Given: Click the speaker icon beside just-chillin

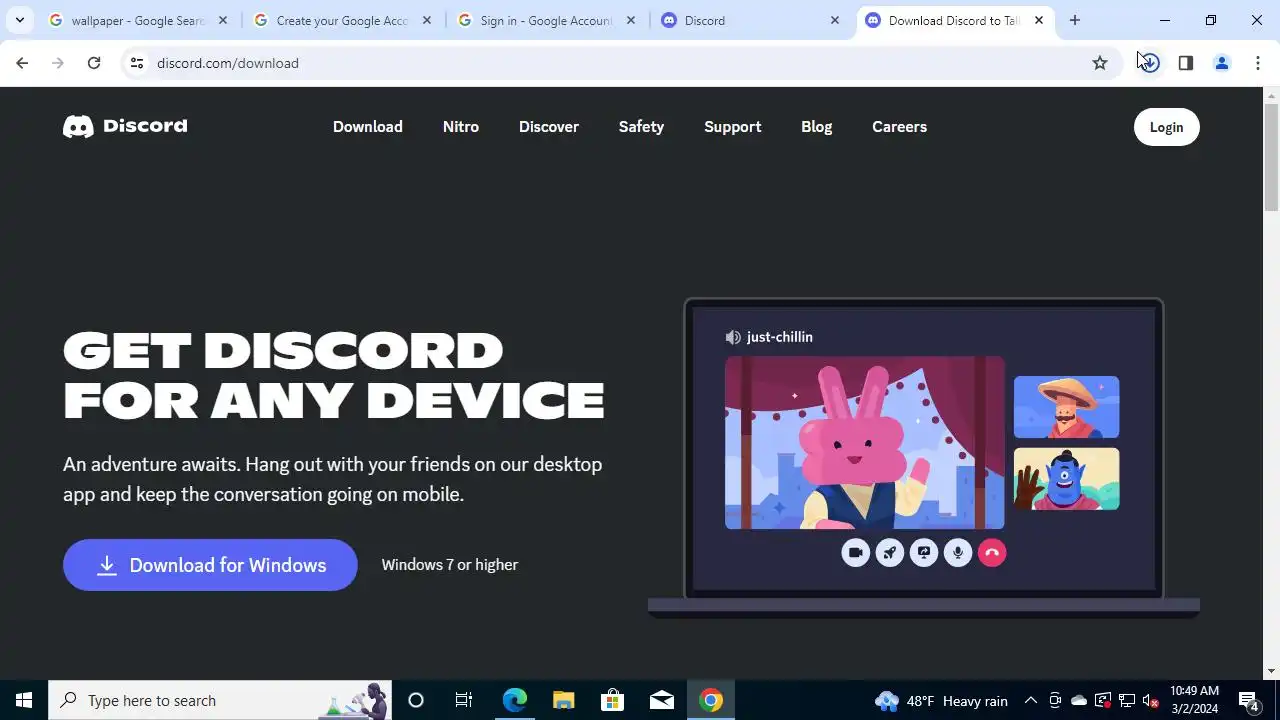Looking at the screenshot, I should click(x=733, y=337).
